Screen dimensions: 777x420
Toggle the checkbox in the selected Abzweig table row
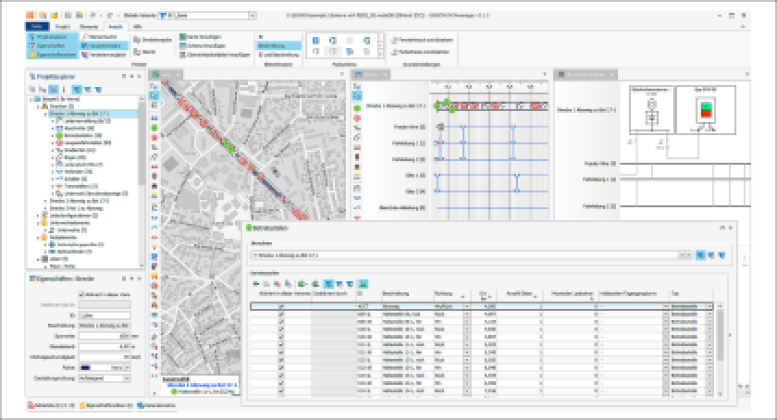point(281,307)
